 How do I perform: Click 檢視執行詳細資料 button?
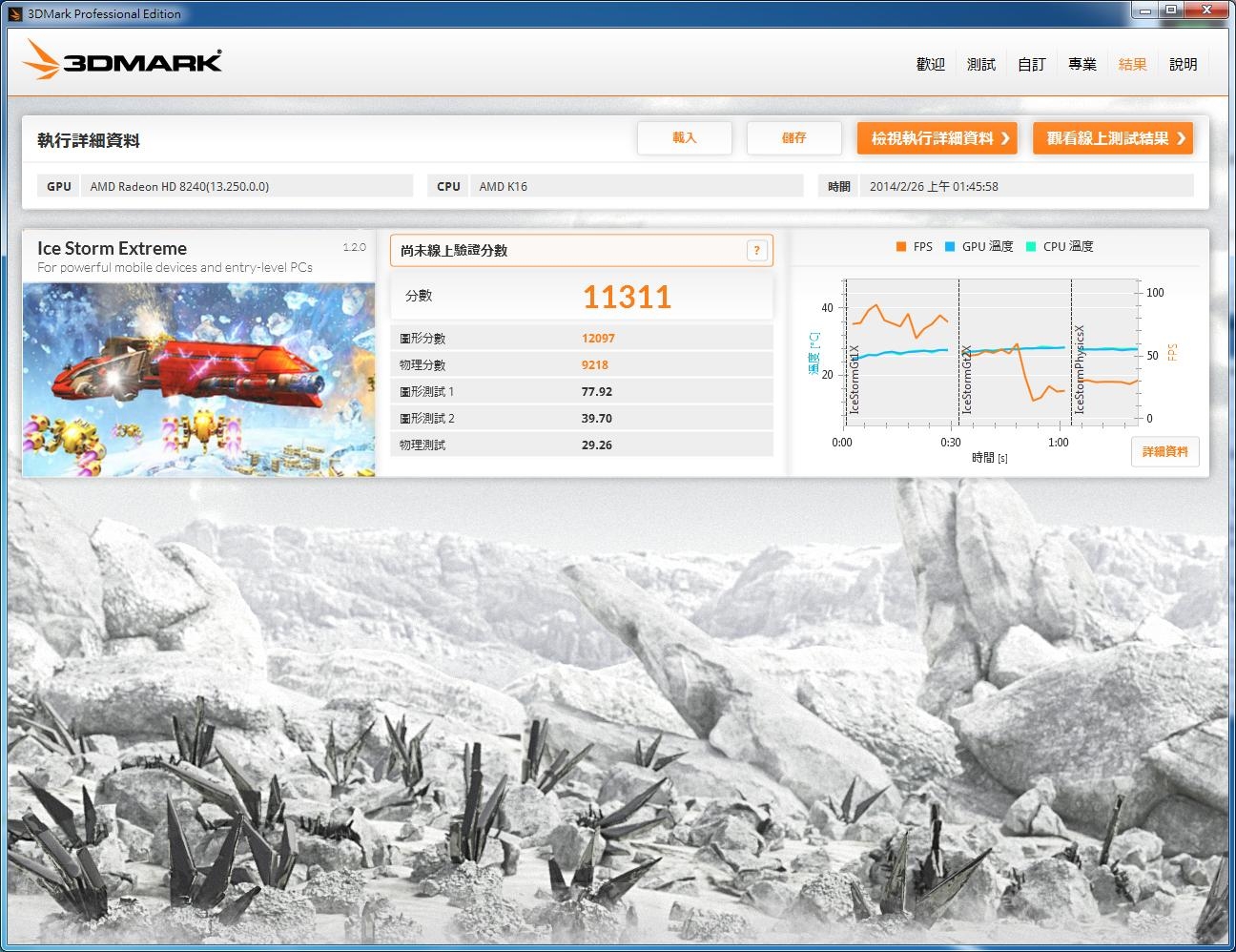click(937, 138)
